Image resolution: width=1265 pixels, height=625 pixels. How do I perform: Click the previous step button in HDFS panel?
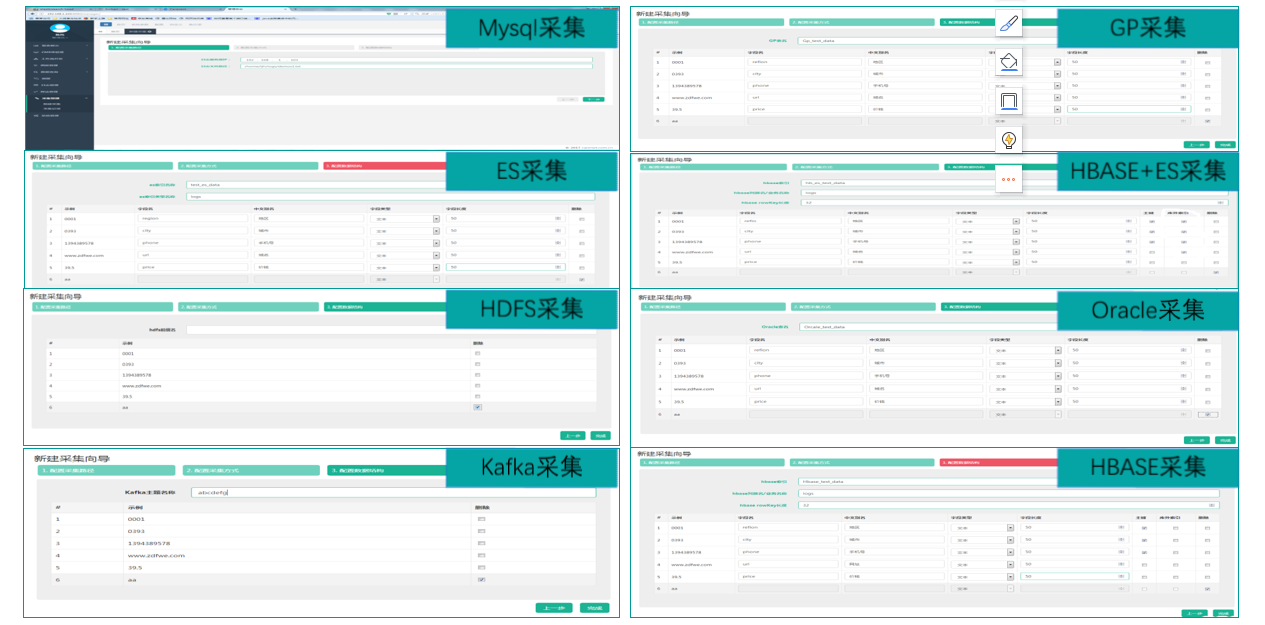[x=572, y=435]
